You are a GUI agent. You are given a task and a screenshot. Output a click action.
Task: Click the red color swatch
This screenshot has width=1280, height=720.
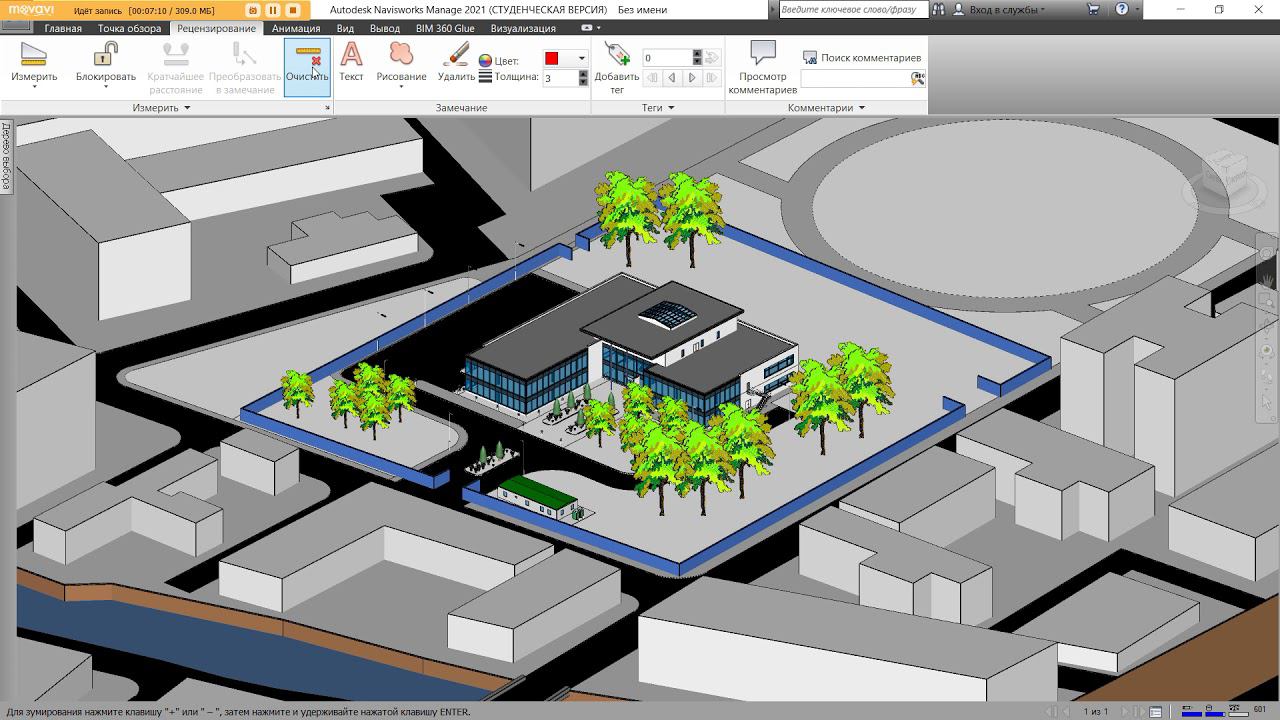552,59
